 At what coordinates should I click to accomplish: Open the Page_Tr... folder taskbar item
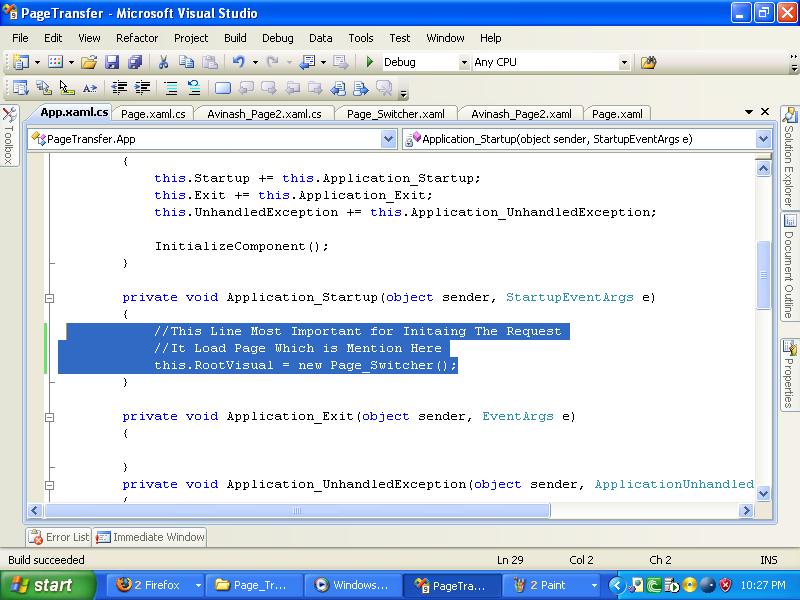coord(254,585)
